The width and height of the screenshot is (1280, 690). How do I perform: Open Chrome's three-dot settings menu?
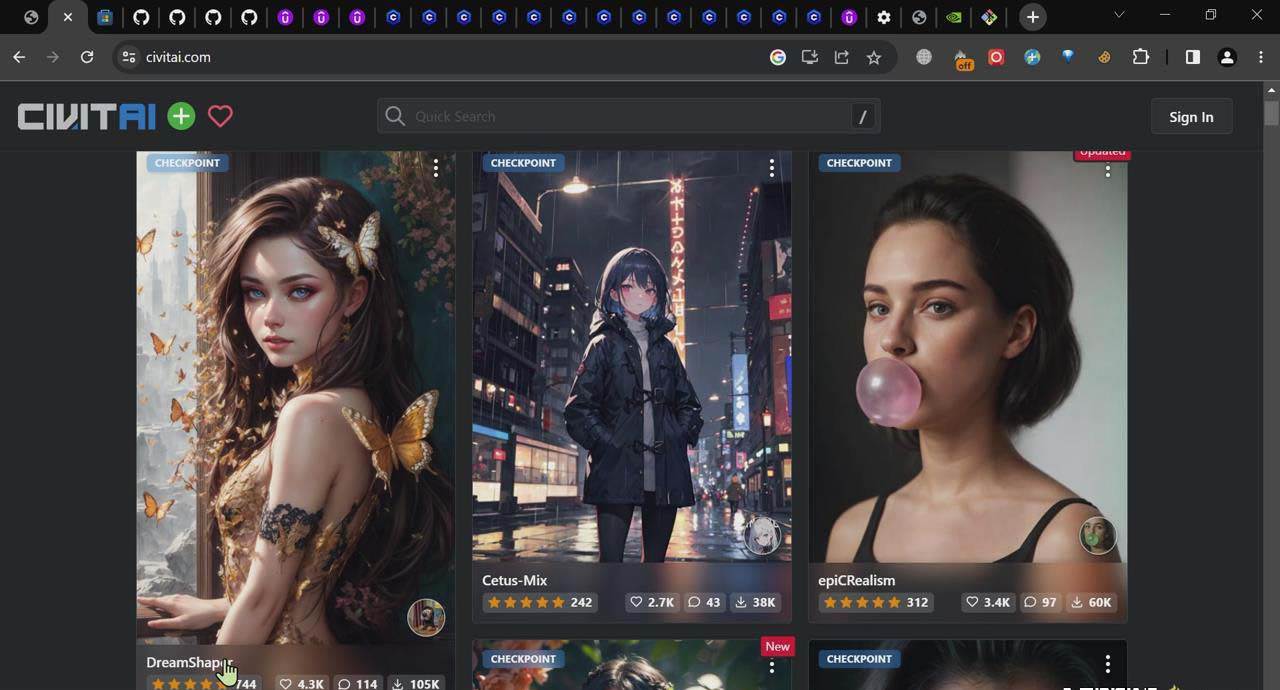point(1260,57)
